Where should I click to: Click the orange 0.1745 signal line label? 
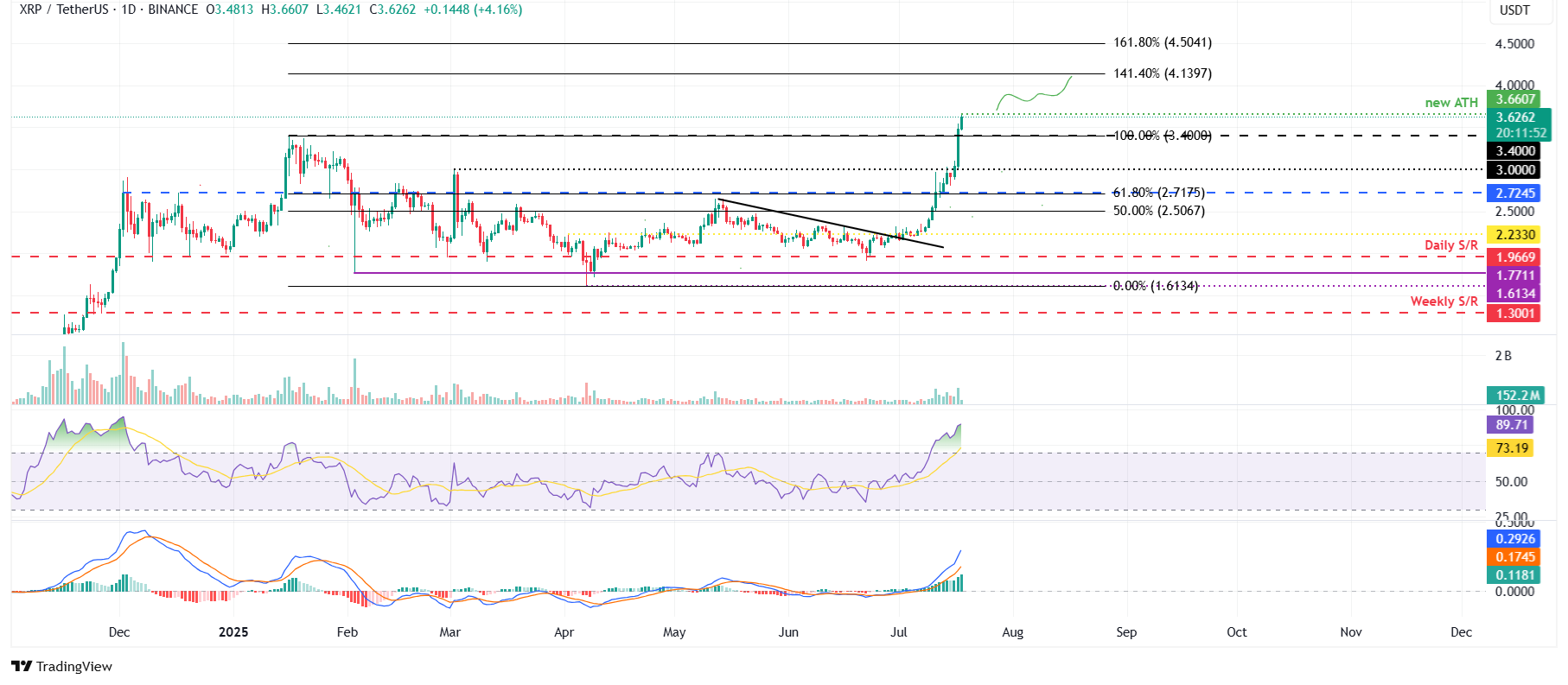point(1515,557)
